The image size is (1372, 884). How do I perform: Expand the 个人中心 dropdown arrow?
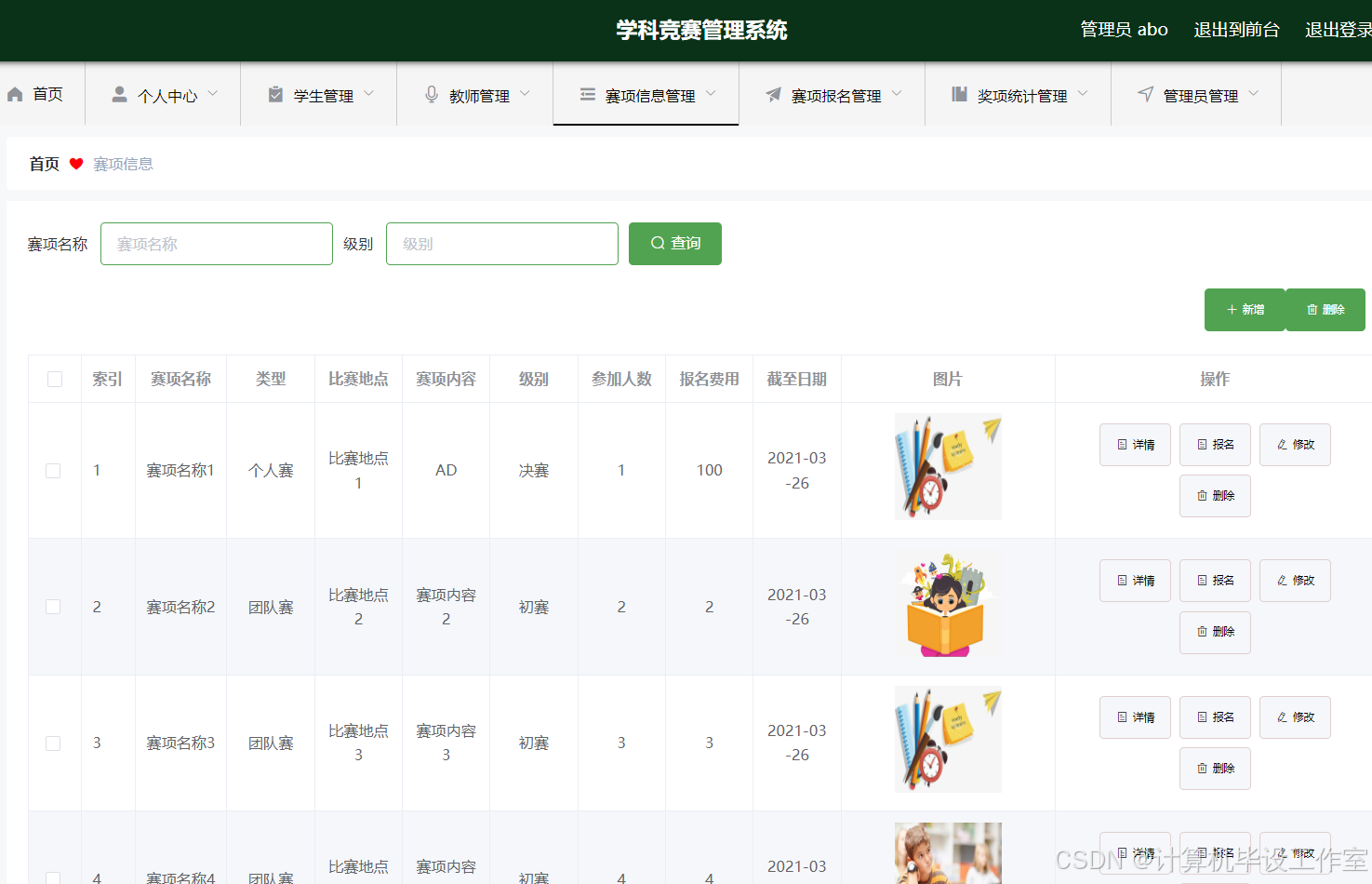click(x=213, y=94)
